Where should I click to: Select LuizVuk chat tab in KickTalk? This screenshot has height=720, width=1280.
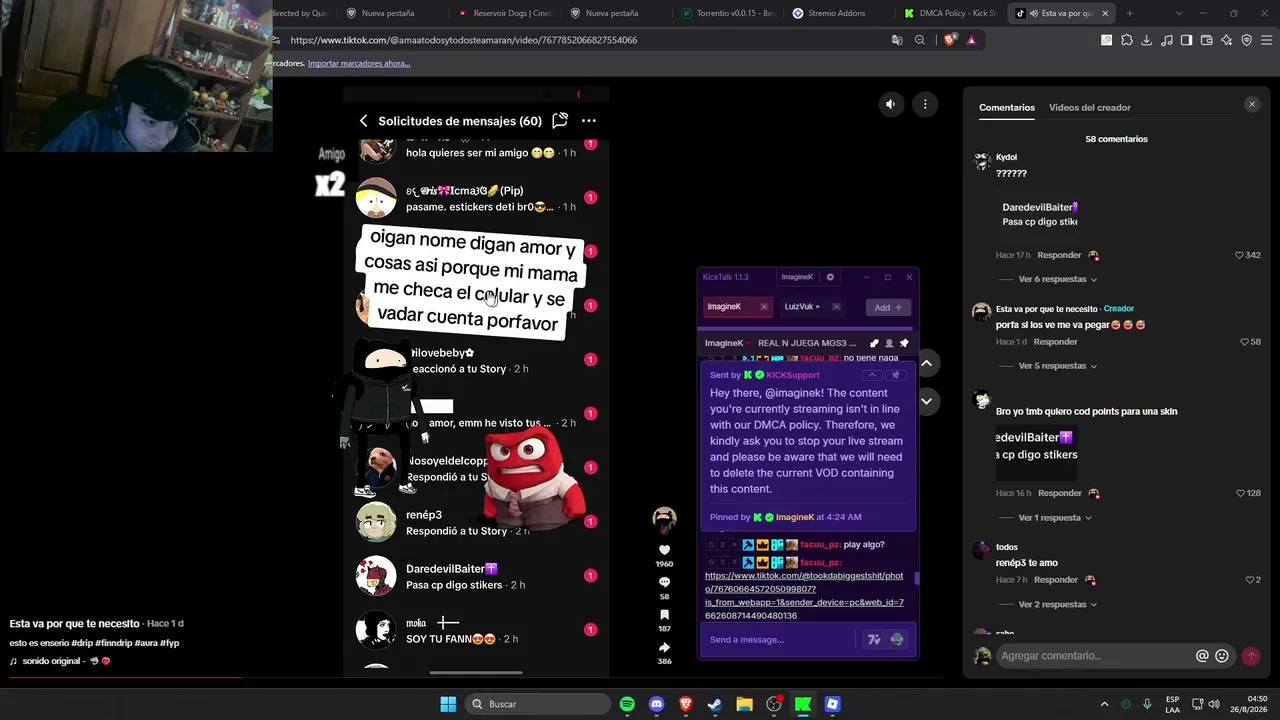(x=801, y=307)
